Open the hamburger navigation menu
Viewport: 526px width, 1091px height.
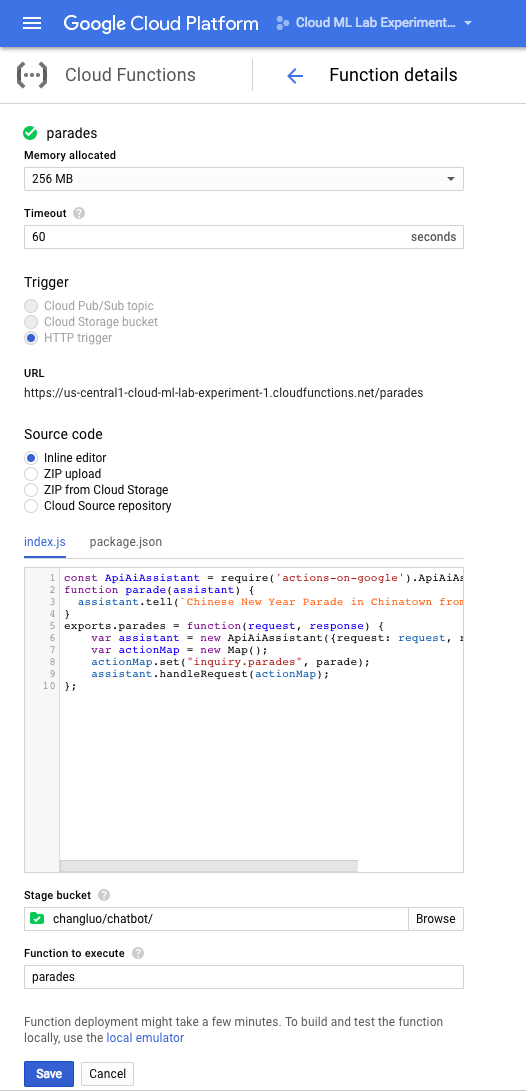pos(32,23)
